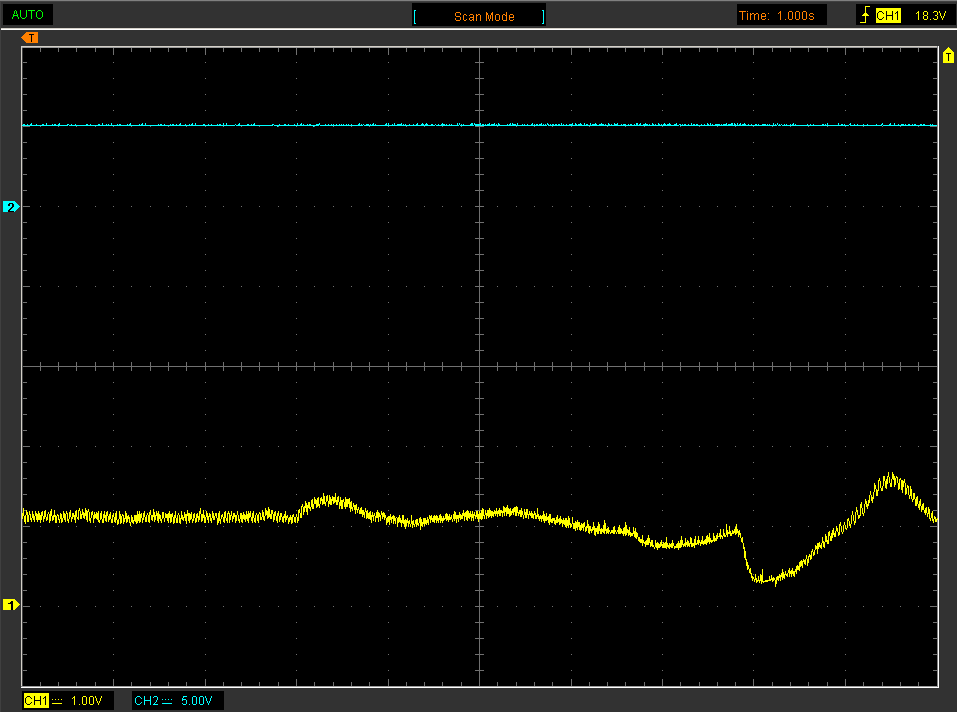Select the channel 1 ground marker
This screenshot has width=957, height=712.
point(11,605)
